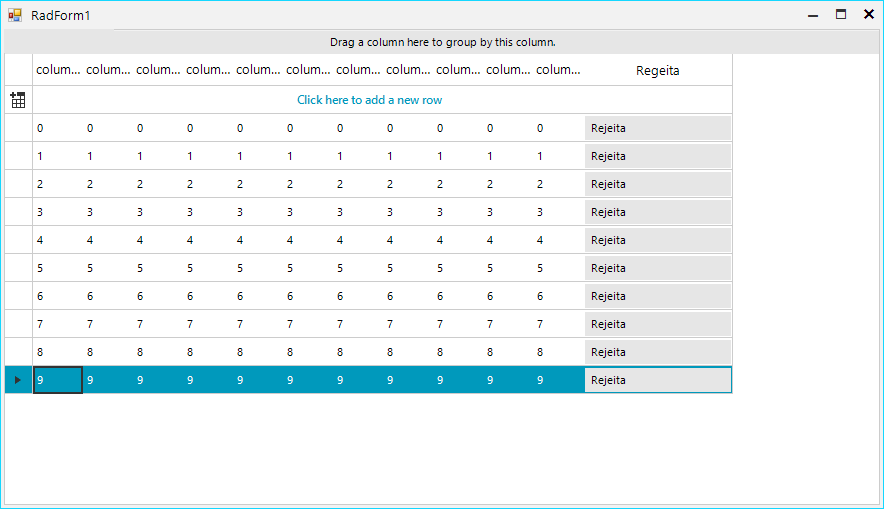This screenshot has width=884, height=509.
Task: Click the group-by-column drag panel
Action: pyautogui.click(x=442, y=42)
